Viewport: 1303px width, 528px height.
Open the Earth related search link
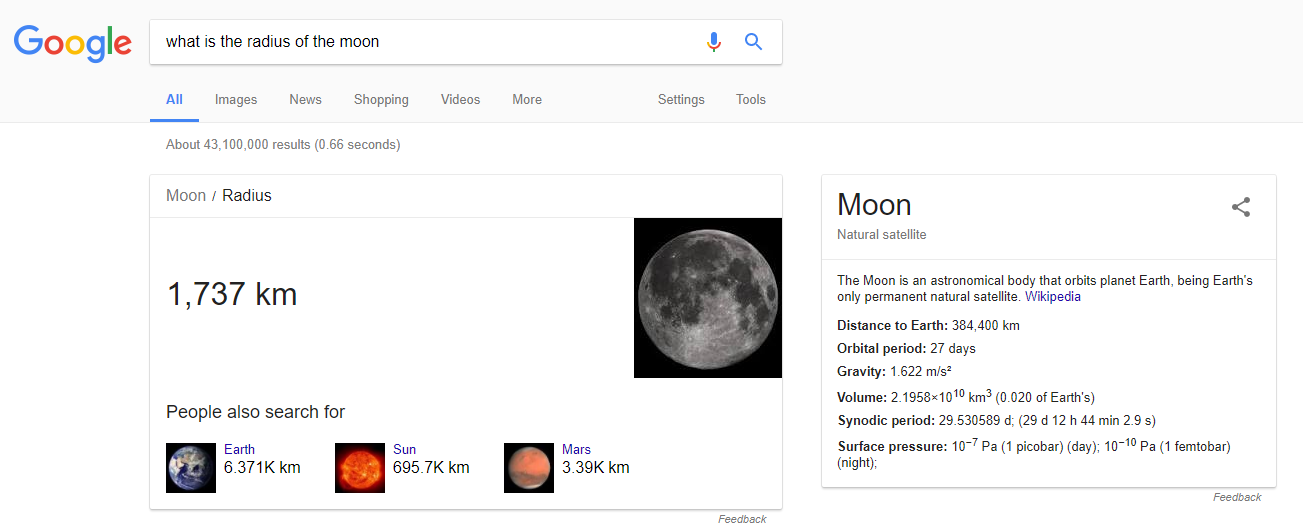click(x=239, y=450)
